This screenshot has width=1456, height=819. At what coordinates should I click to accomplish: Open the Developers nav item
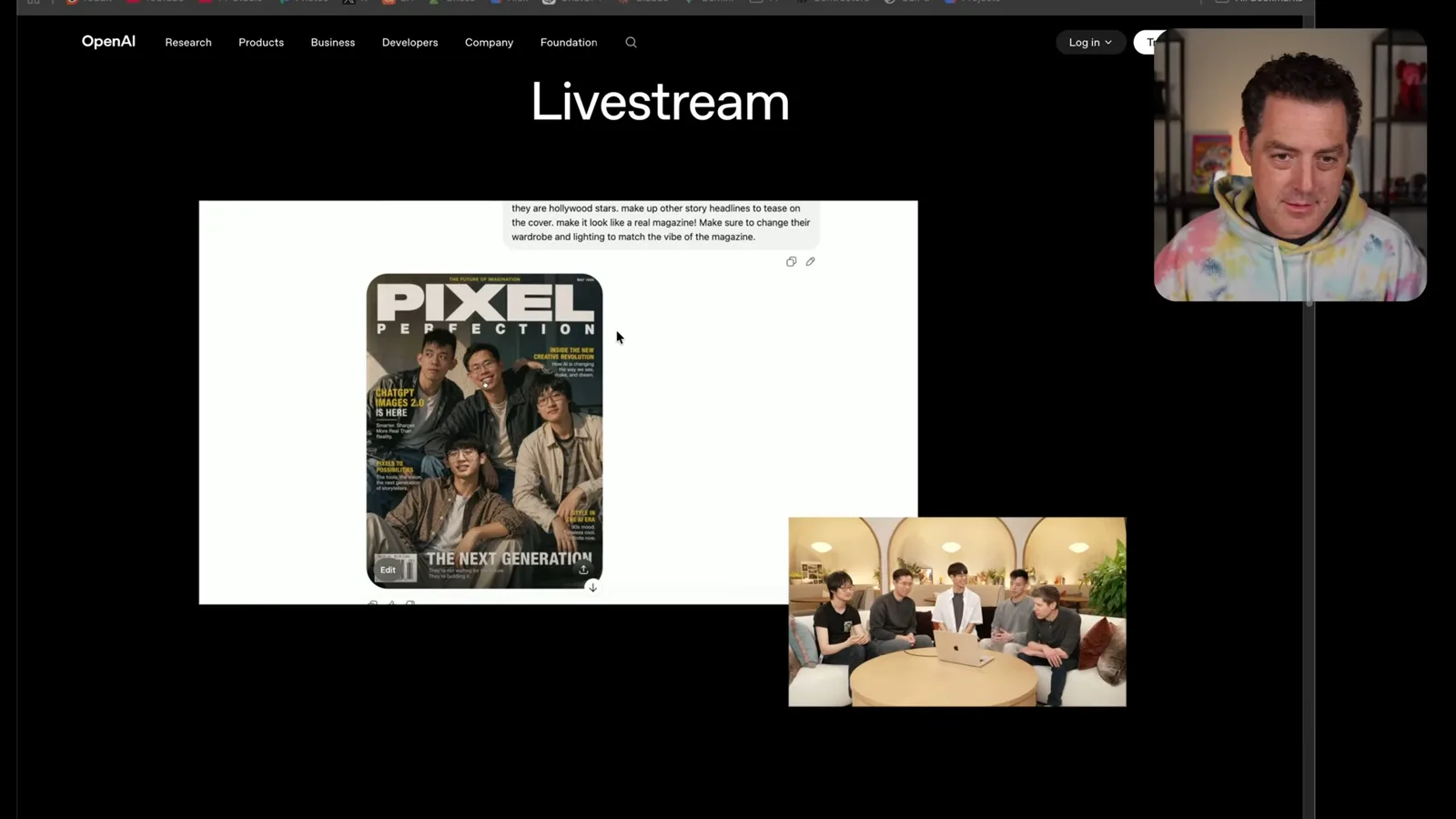[x=409, y=43]
